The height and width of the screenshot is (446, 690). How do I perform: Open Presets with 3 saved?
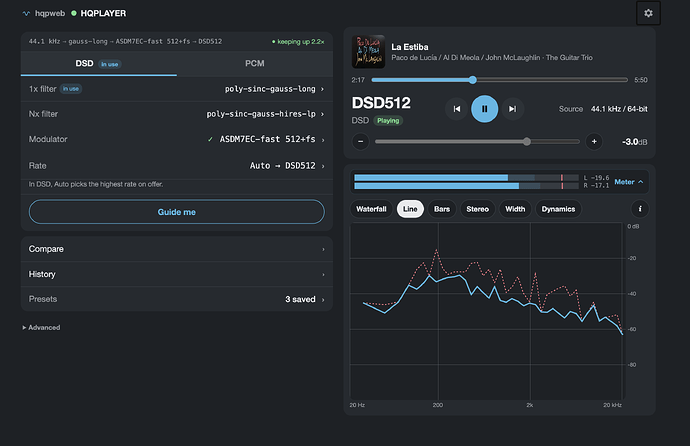pos(176,299)
